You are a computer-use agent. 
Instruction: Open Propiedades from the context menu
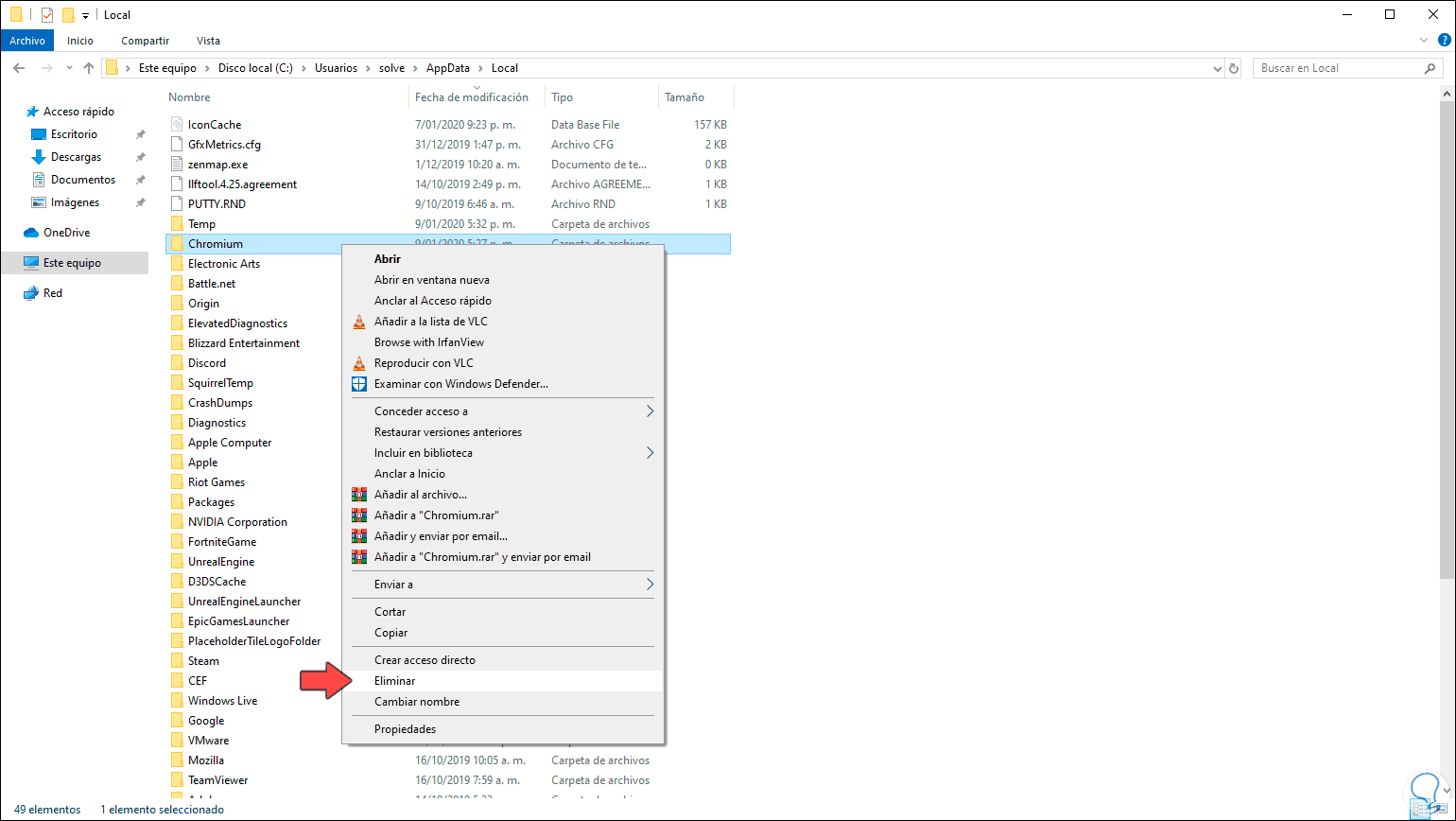pyautogui.click(x=503, y=729)
